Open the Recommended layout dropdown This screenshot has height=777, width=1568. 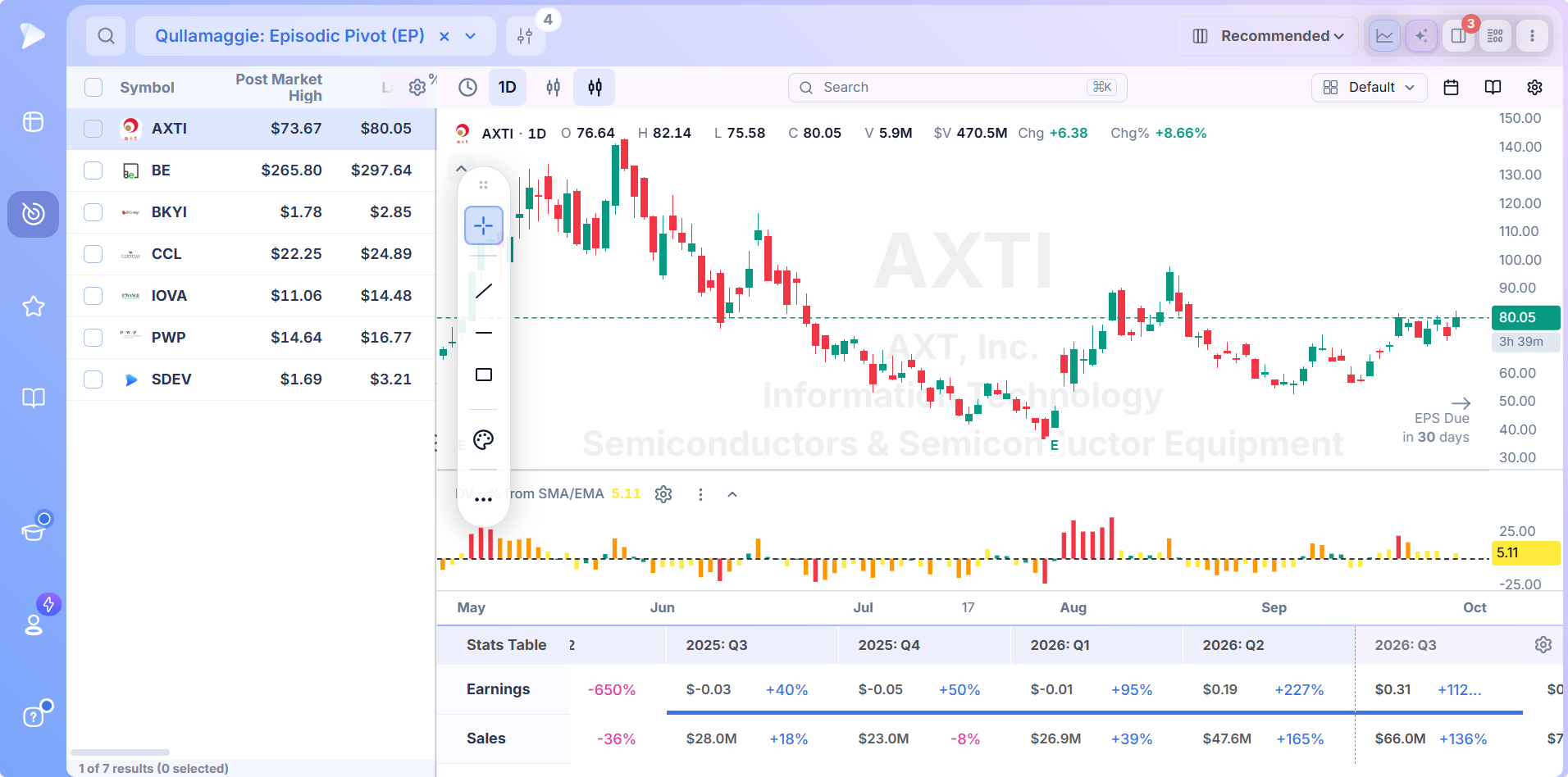coord(1267,36)
